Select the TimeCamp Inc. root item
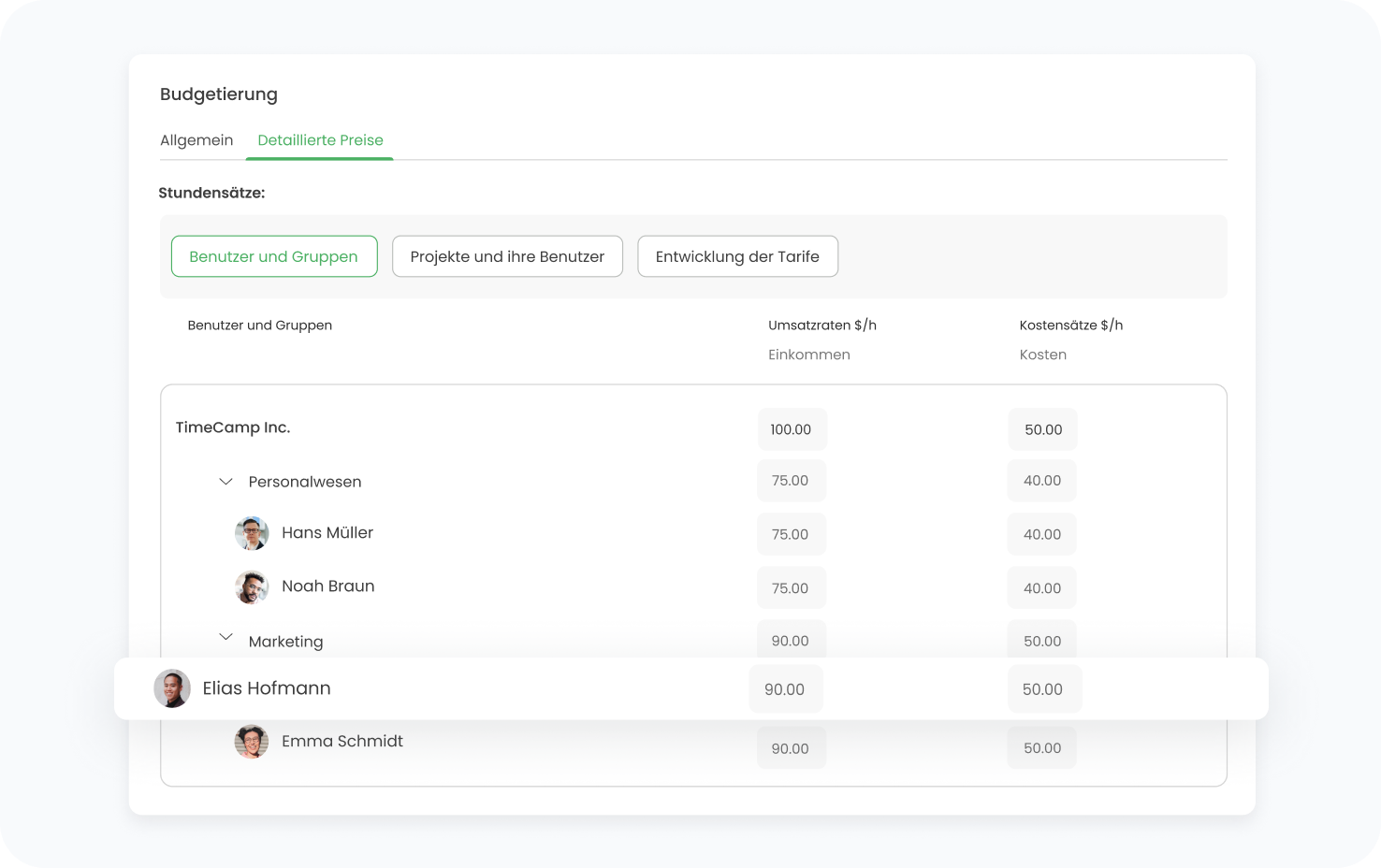The width and height of the screenshot is (1381, 868). (233, 427)
